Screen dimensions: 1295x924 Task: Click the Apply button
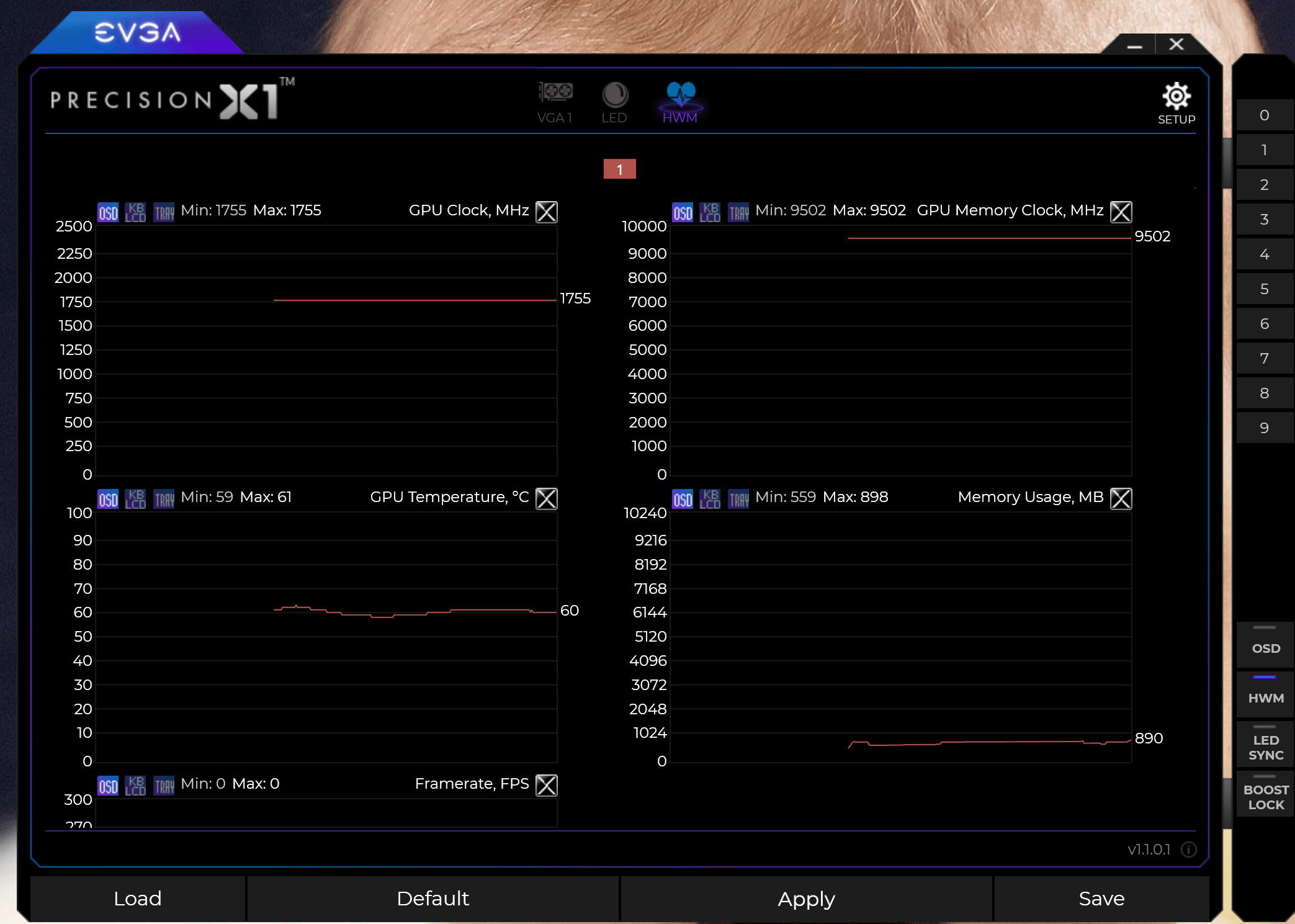click(x=807, y=899)
